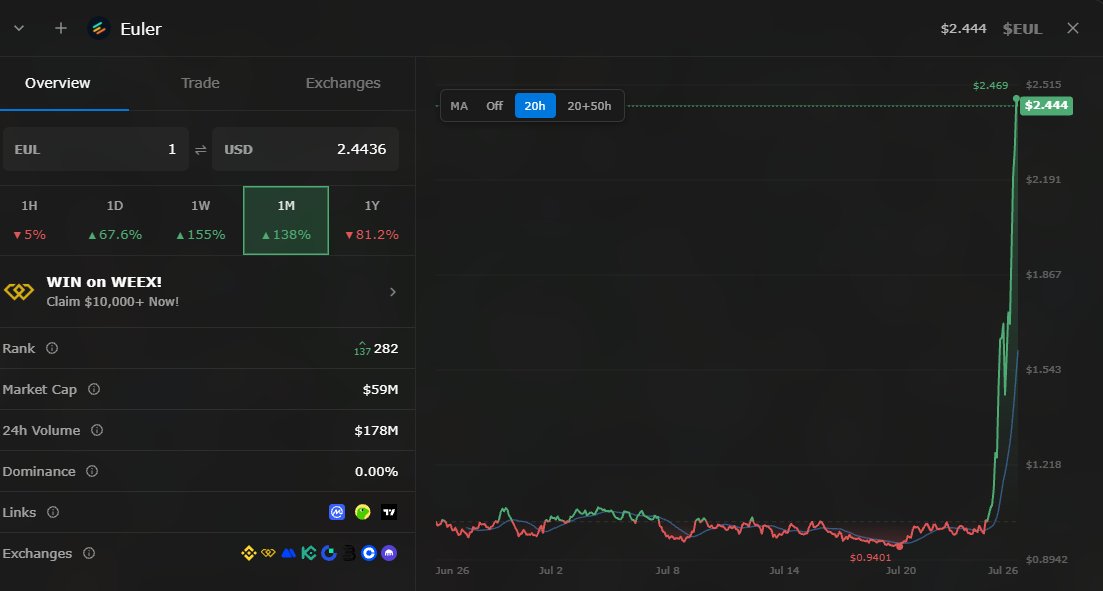Screen dimensions: 1103x591
Task: Expand the dropdown chevron at top left
Action: pyautogui.click(x=19, y=28)
